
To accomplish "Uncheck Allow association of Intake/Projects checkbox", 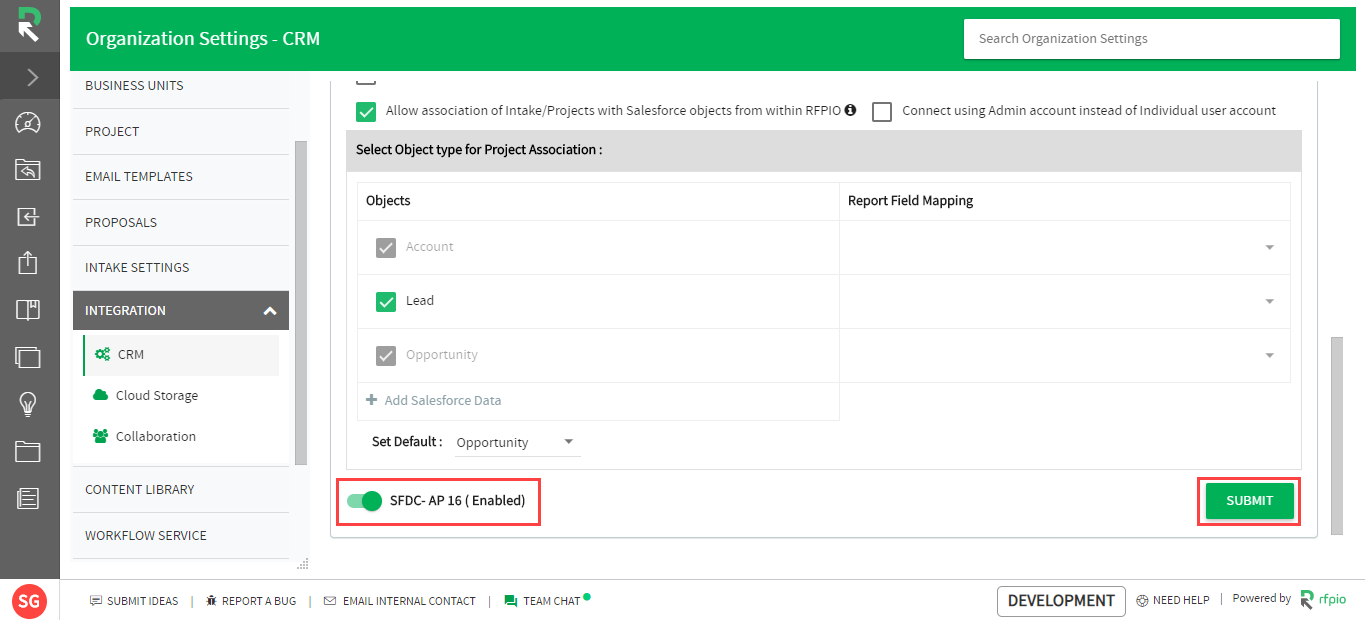I will [366, 112].
